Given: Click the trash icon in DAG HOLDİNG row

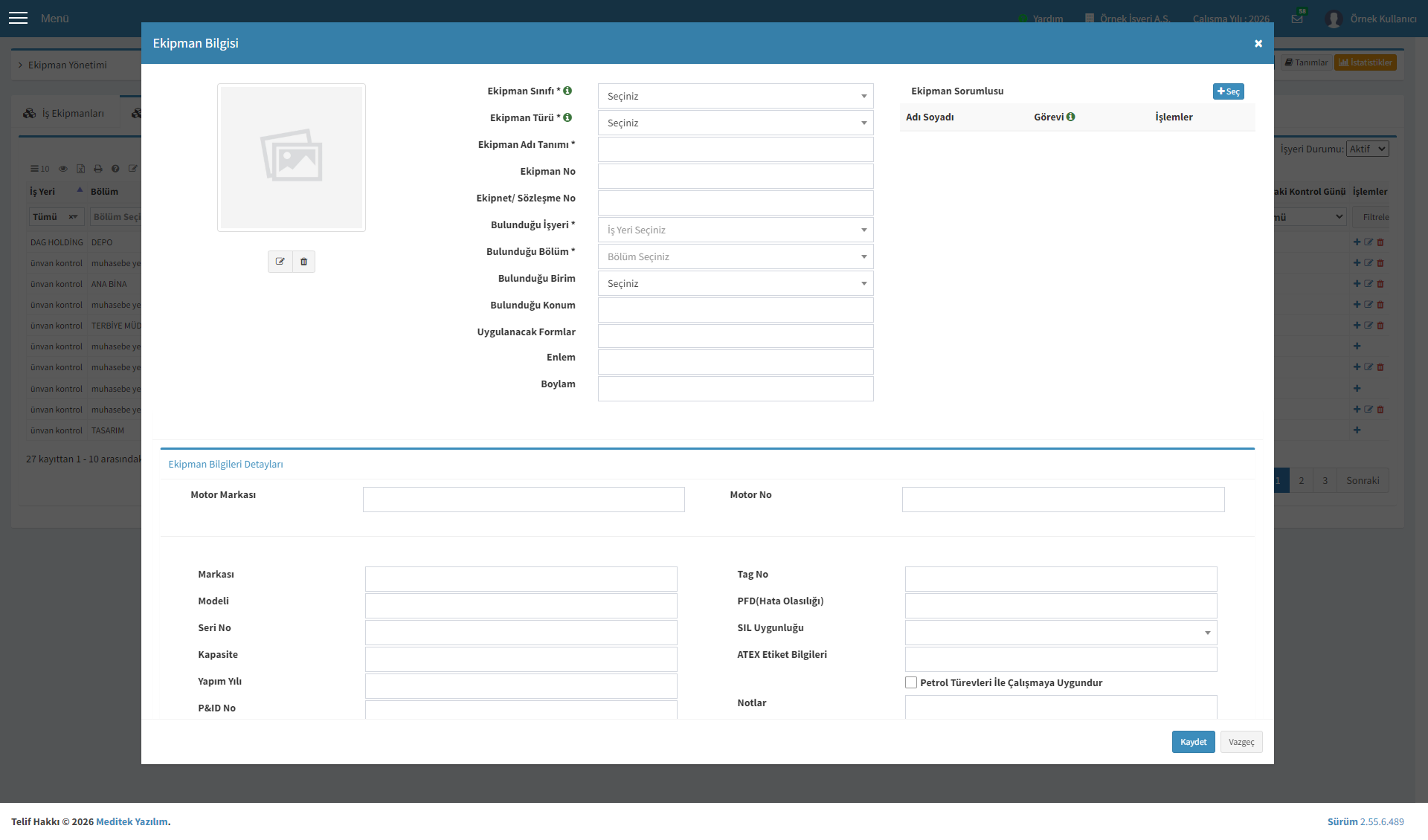Looking at the screenshot, I should pos(1380,242).
